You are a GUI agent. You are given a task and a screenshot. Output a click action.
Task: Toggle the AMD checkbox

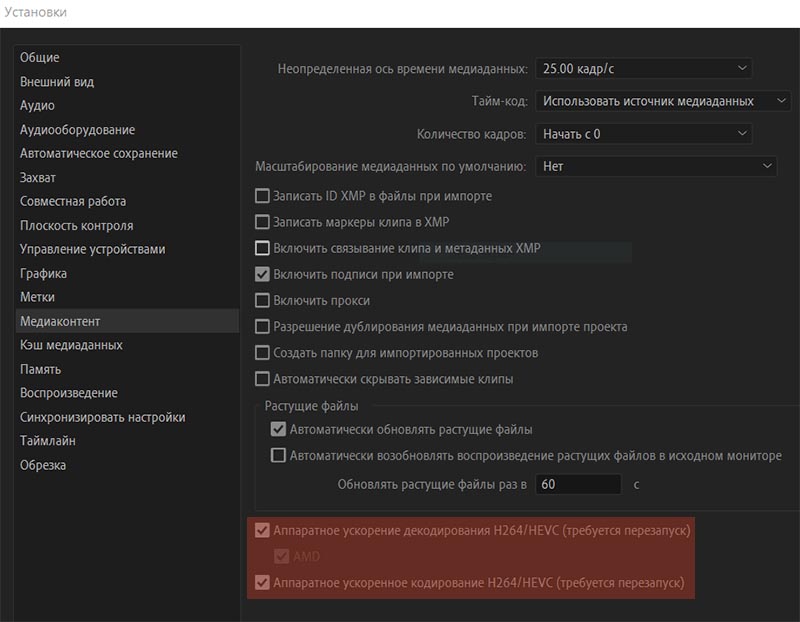pyautogui.click(x=282, y=556)
